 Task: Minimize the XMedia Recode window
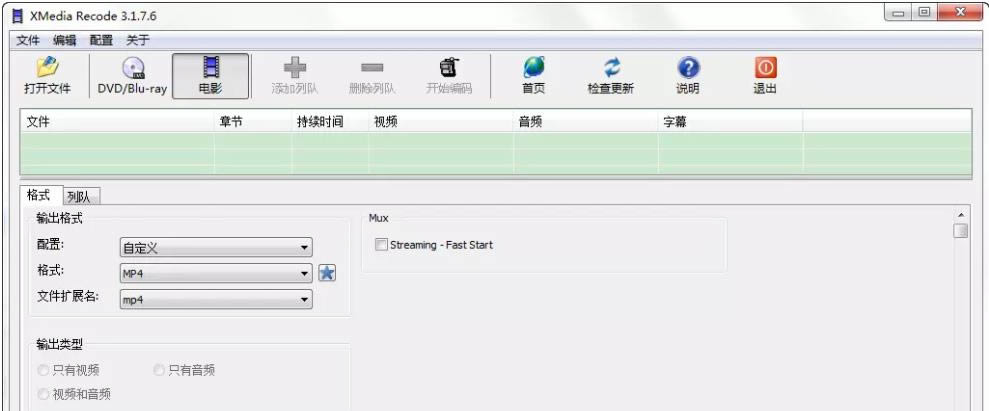tap(898, 13)
